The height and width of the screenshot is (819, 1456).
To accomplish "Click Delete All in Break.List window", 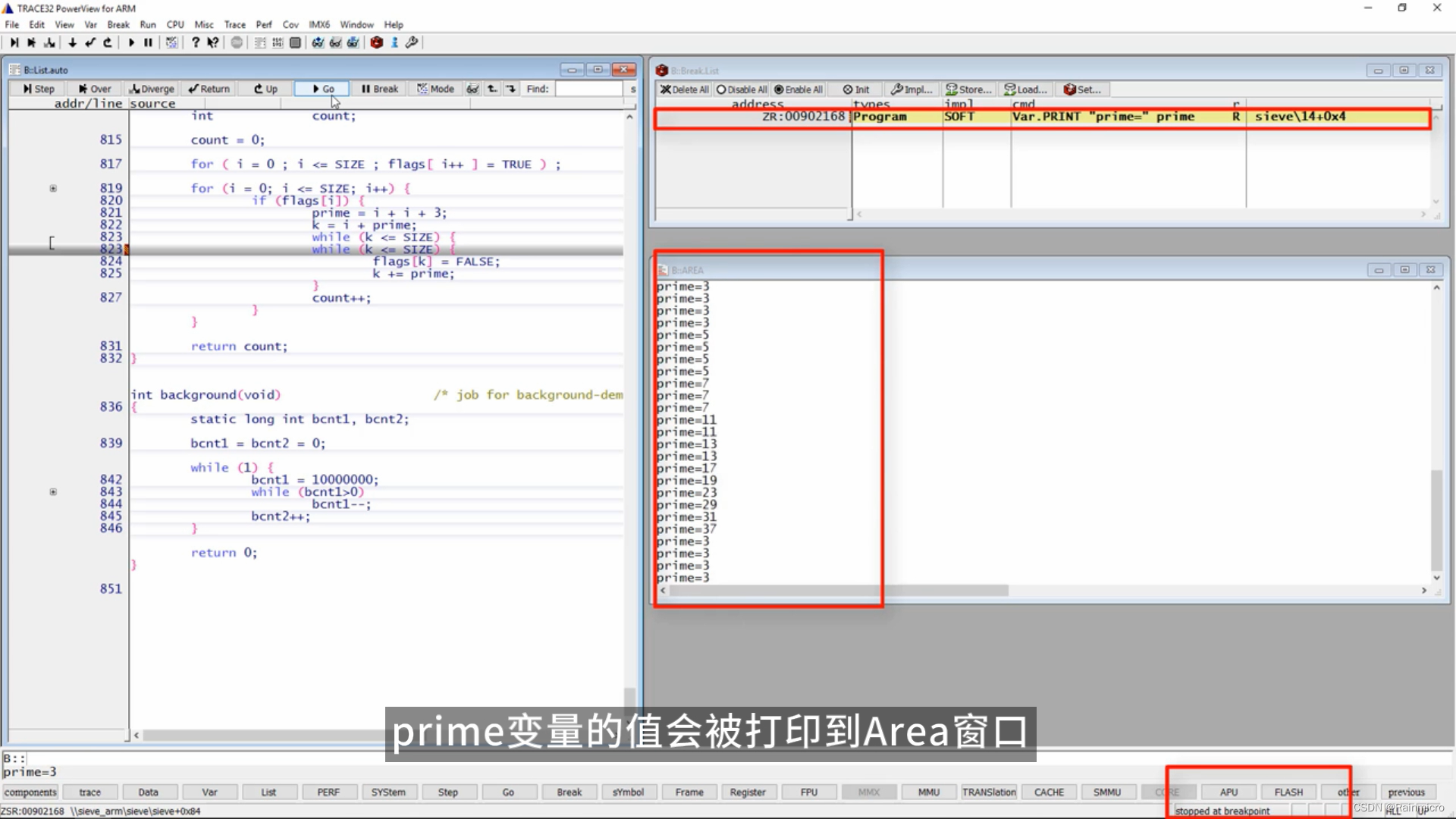I will 684,89.
